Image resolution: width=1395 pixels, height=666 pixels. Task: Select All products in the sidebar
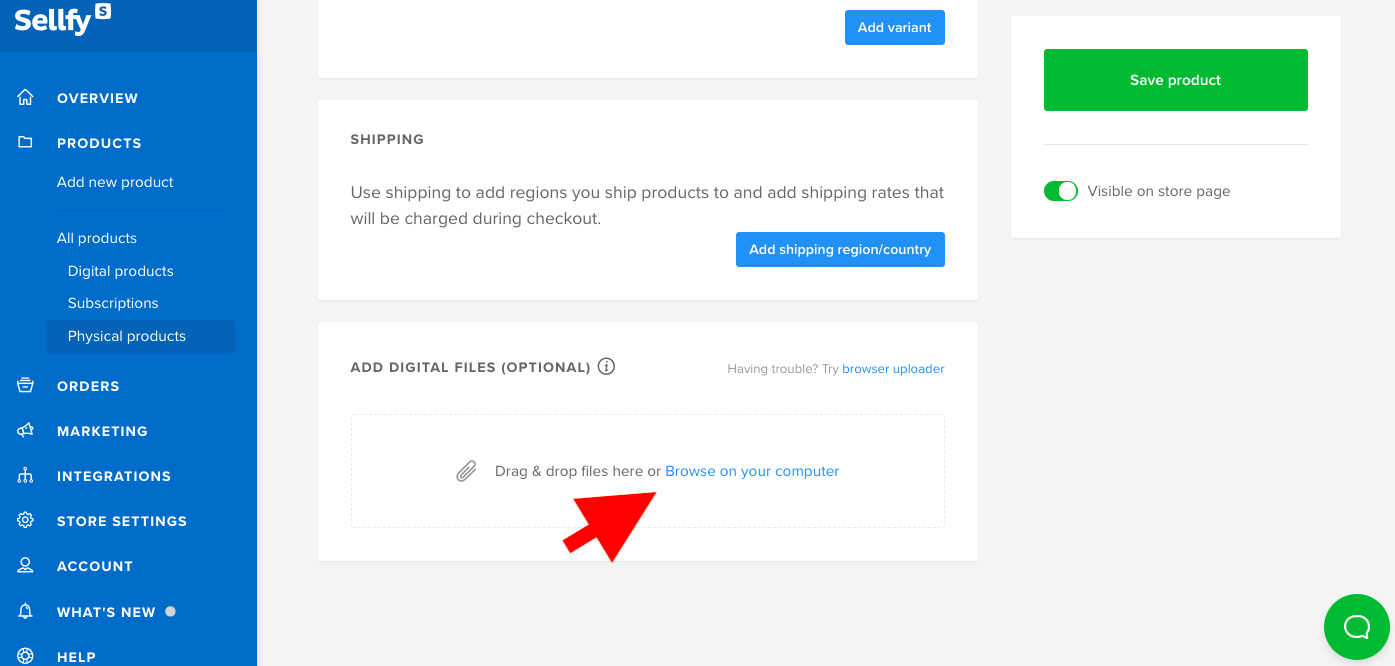(x=96, y=237)
